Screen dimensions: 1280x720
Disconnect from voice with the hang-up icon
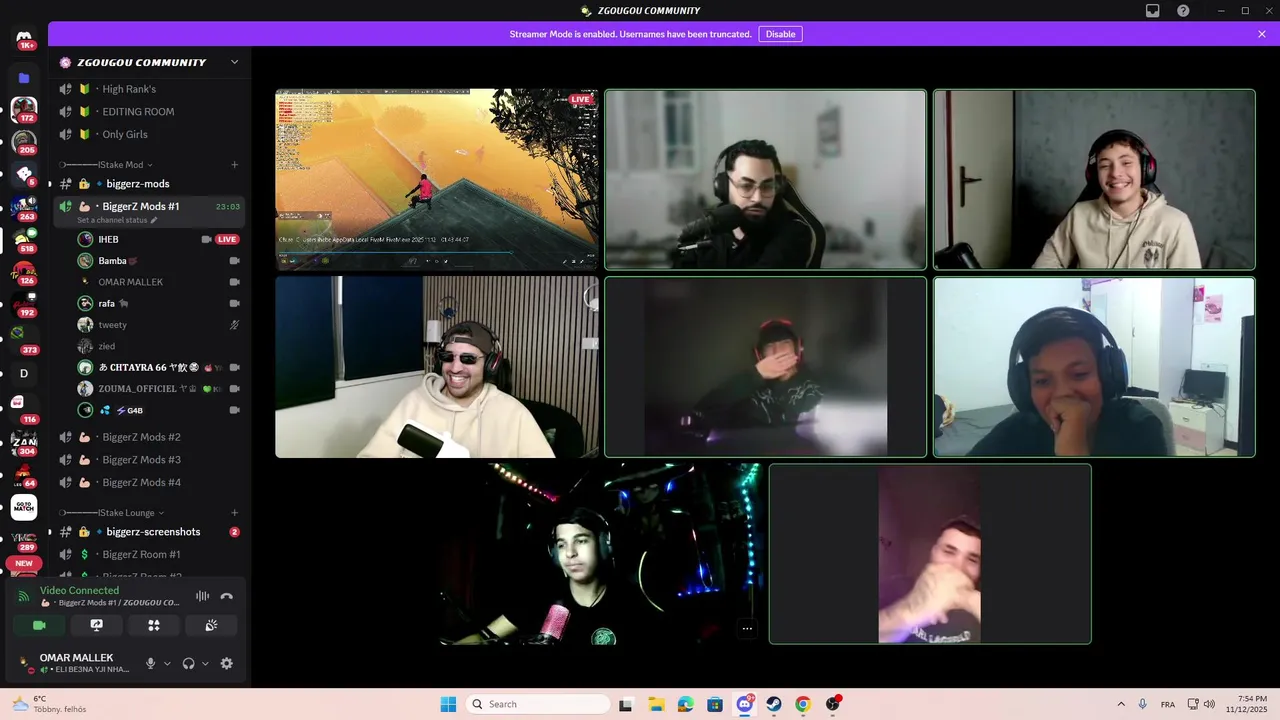tap(227, 596)
